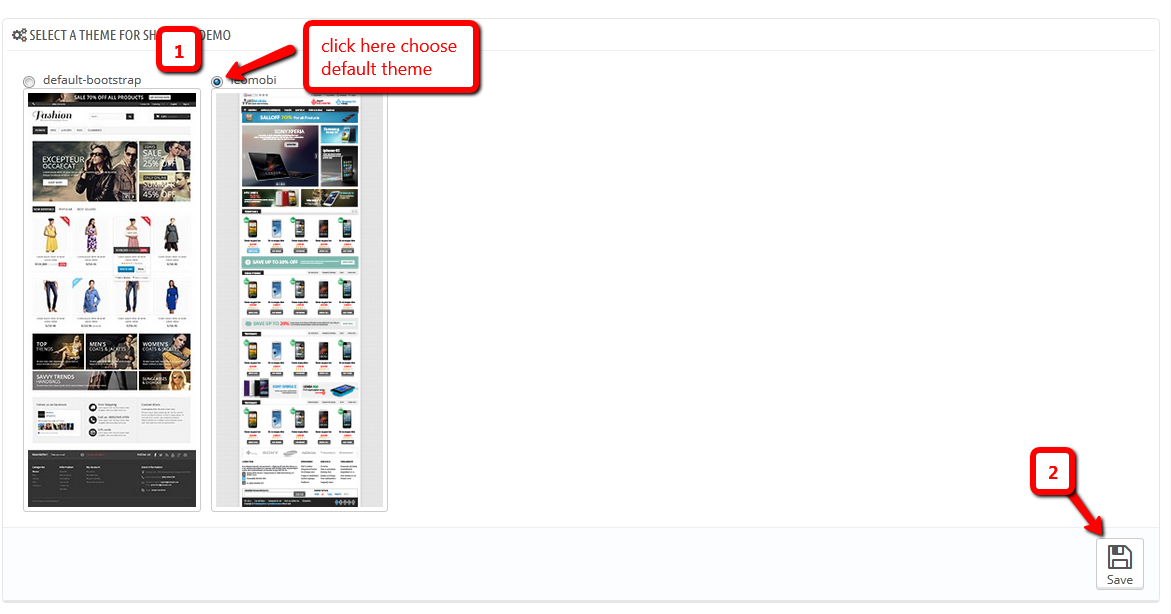Click the leomobi theme name label

[x=253, y=80]
